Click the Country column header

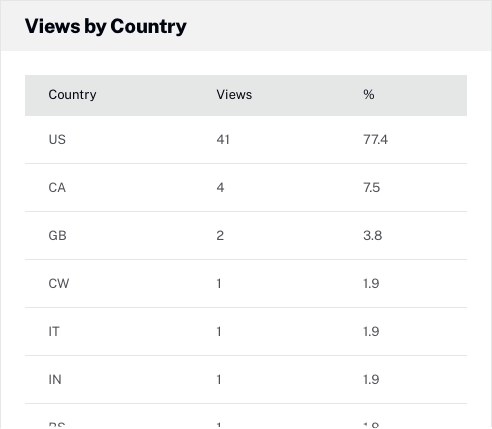[x=72, y=95]
